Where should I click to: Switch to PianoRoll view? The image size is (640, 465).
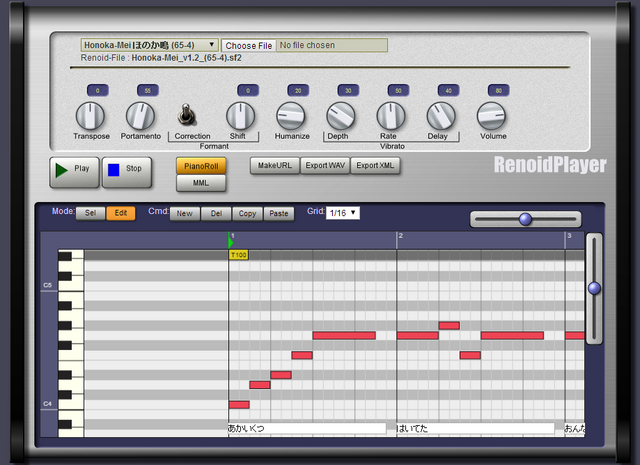[201, 166]
